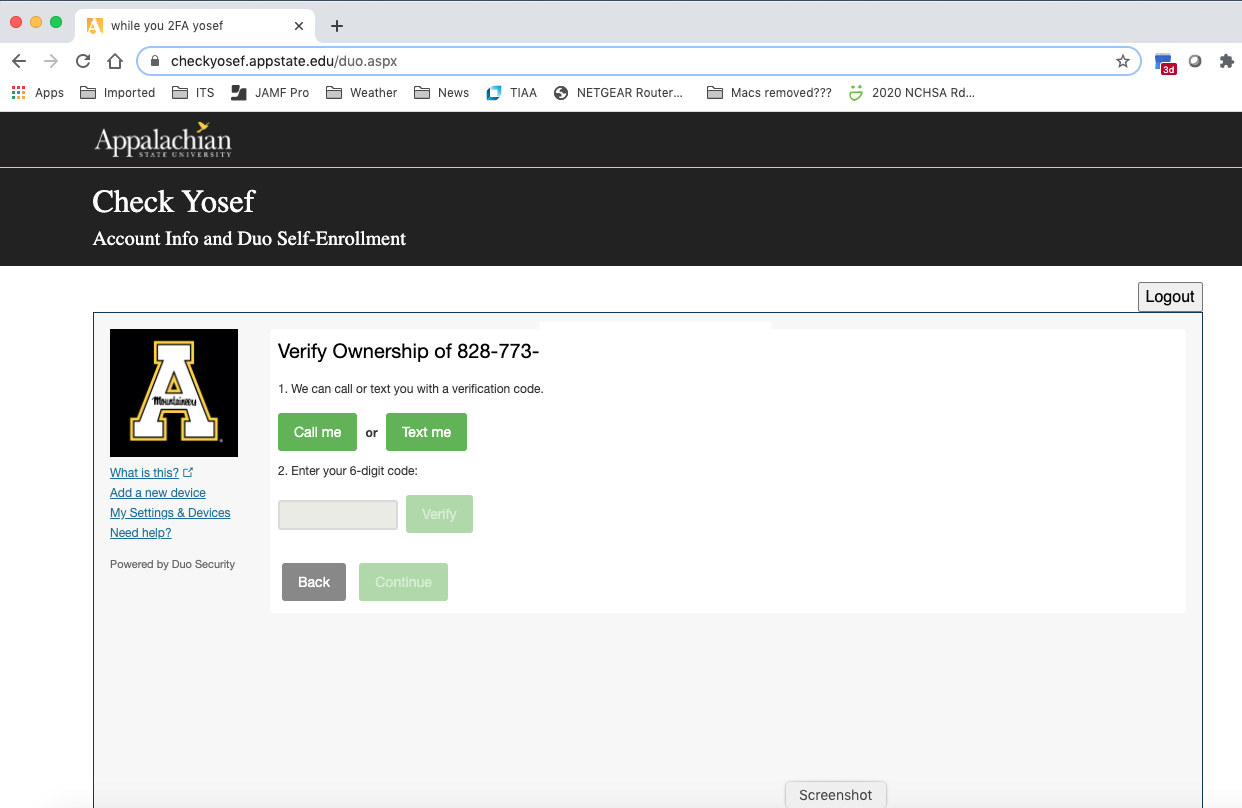Click the Call me button
The image size is (1242, 808).
pos(317,432)
